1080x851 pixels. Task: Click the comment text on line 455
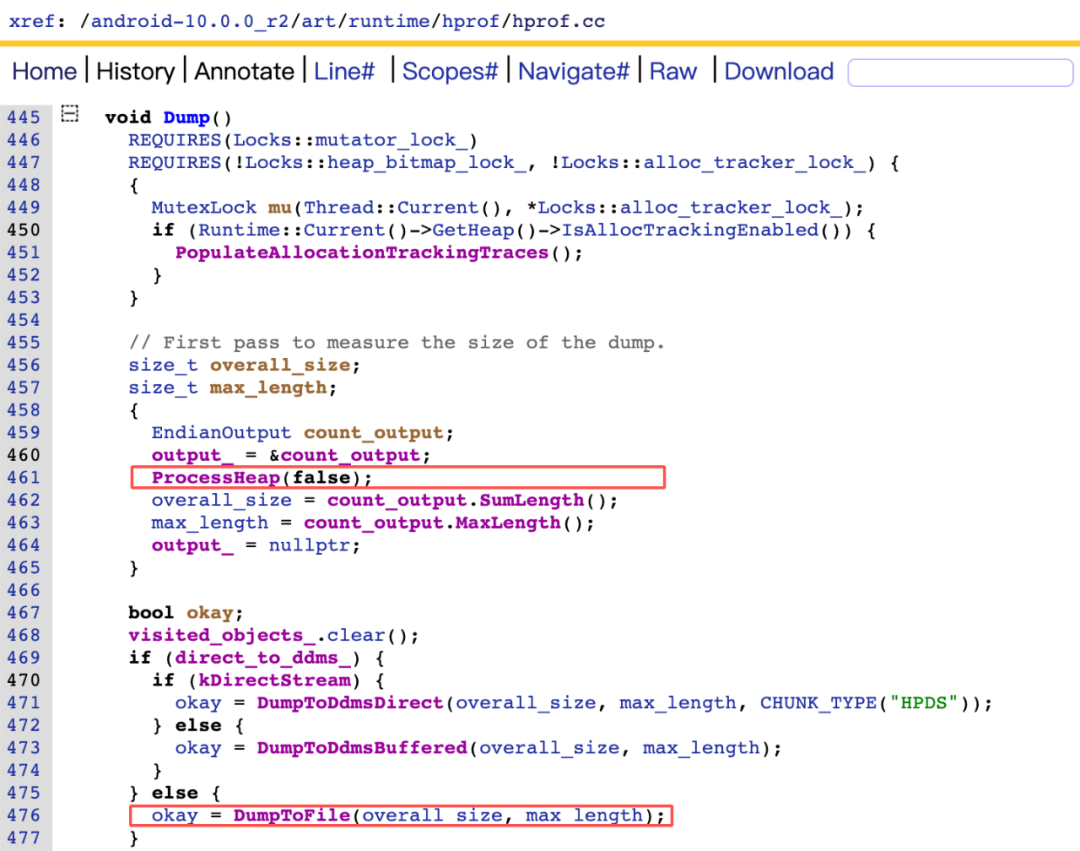(x=397, y=343)
